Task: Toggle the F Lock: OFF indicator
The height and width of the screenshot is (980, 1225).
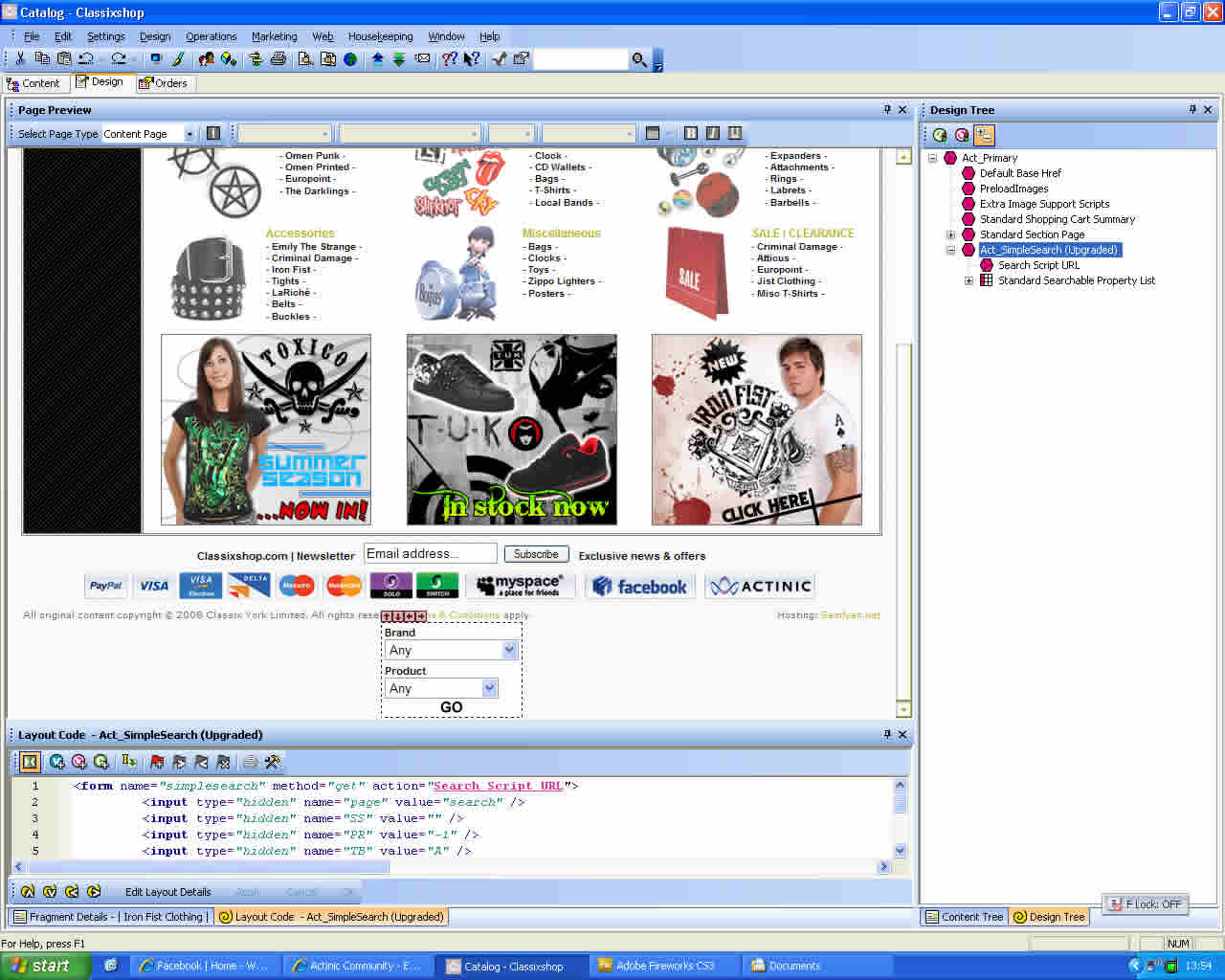Action: (1145, 903)
